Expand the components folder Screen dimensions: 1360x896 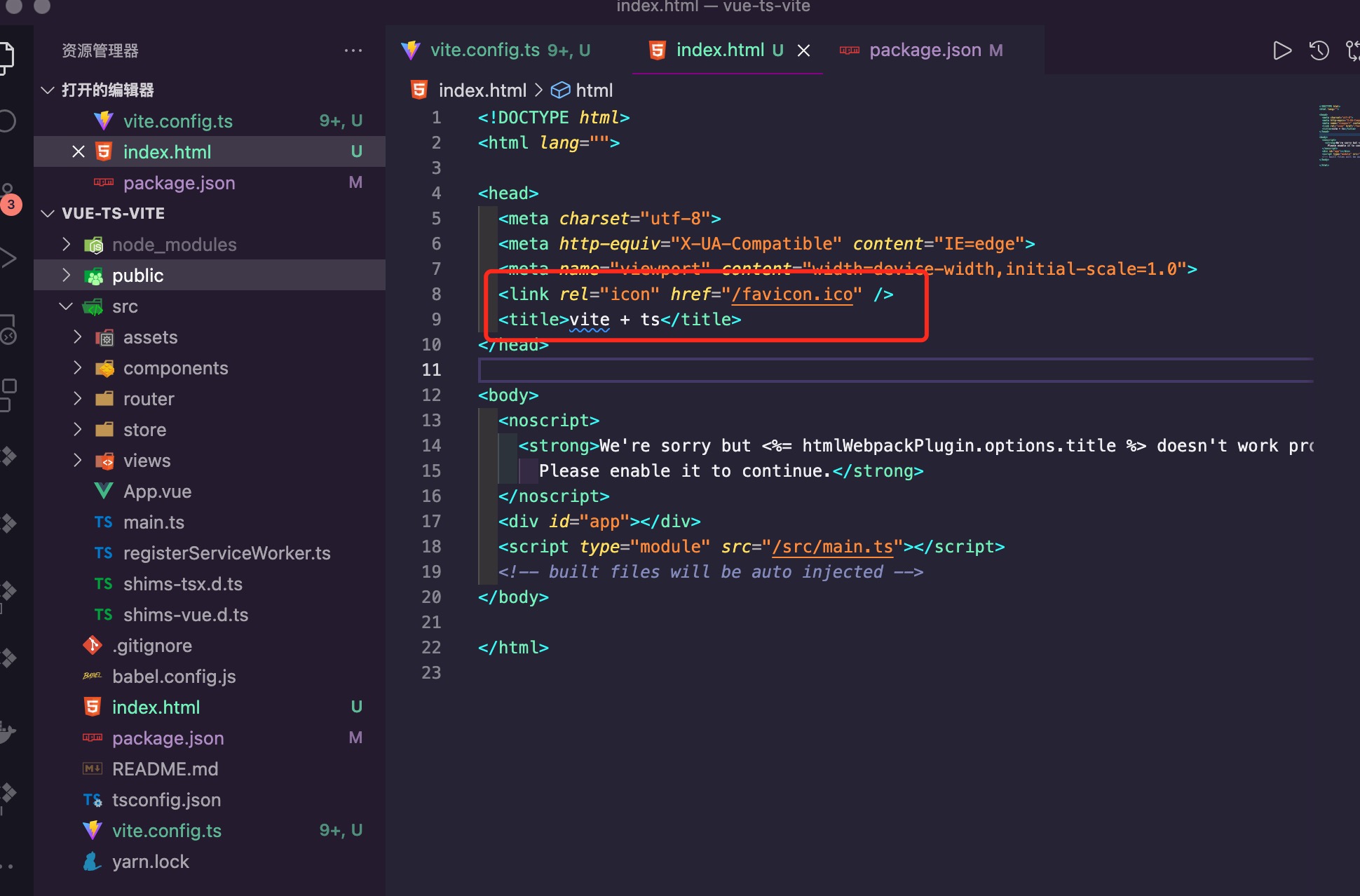coord(77,367)
